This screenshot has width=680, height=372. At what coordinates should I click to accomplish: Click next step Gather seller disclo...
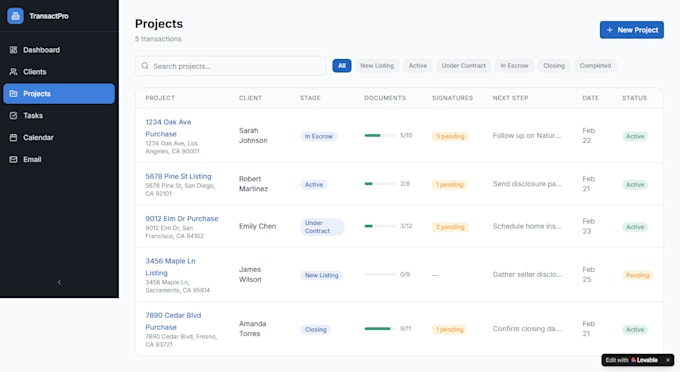pyautogui.click(x=527, y=274)
